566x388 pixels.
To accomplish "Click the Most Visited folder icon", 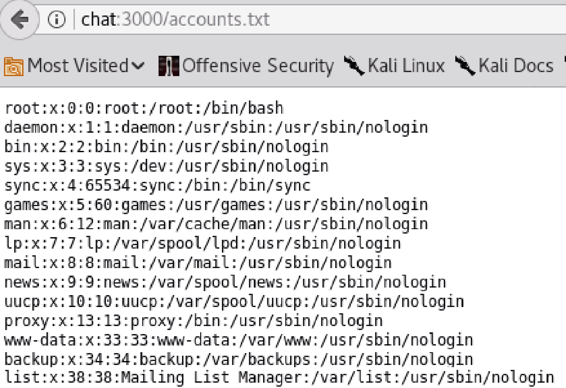I will pos(14,66).
